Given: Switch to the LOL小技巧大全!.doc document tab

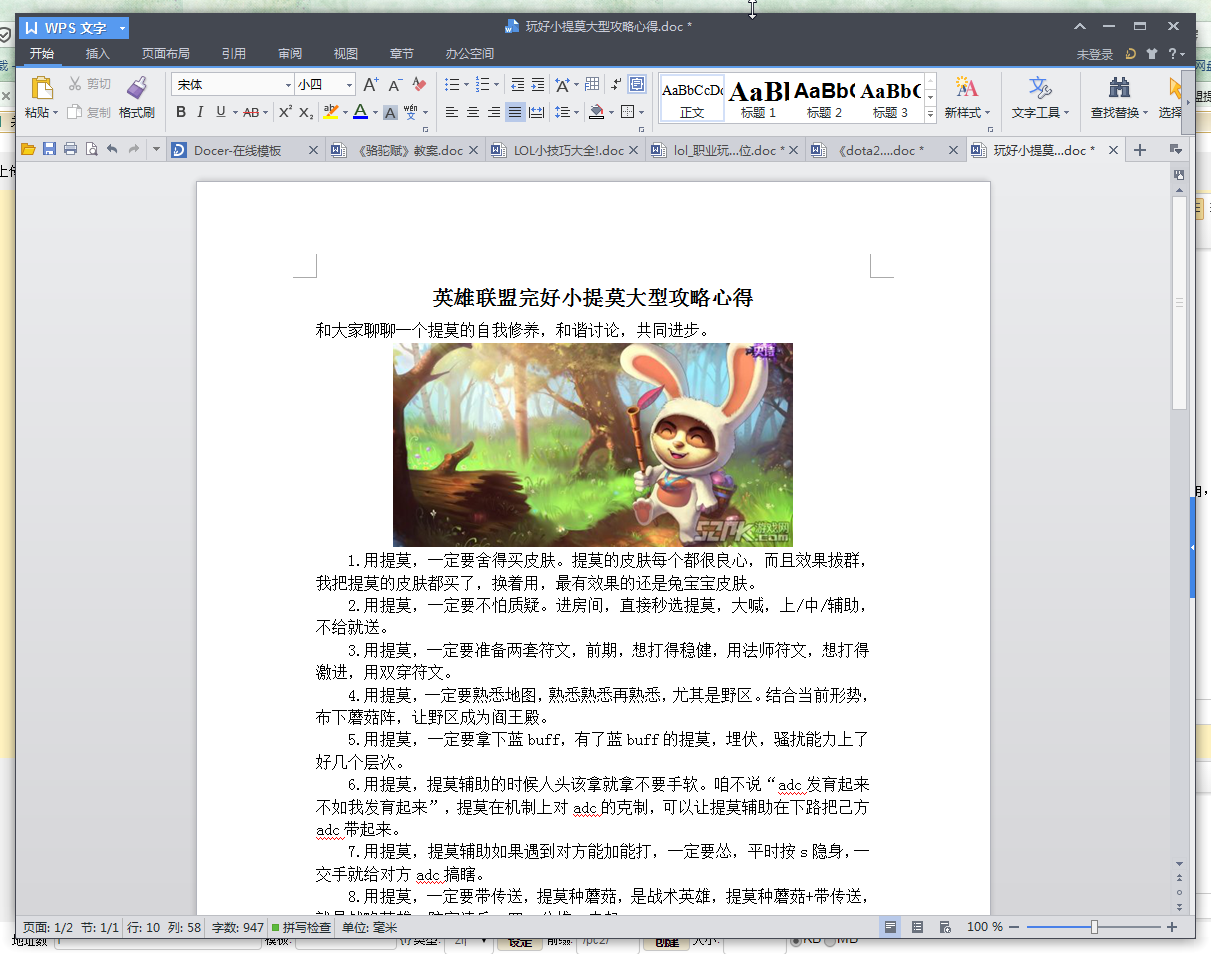Looking at the screenshot, I should coord(566,150).
